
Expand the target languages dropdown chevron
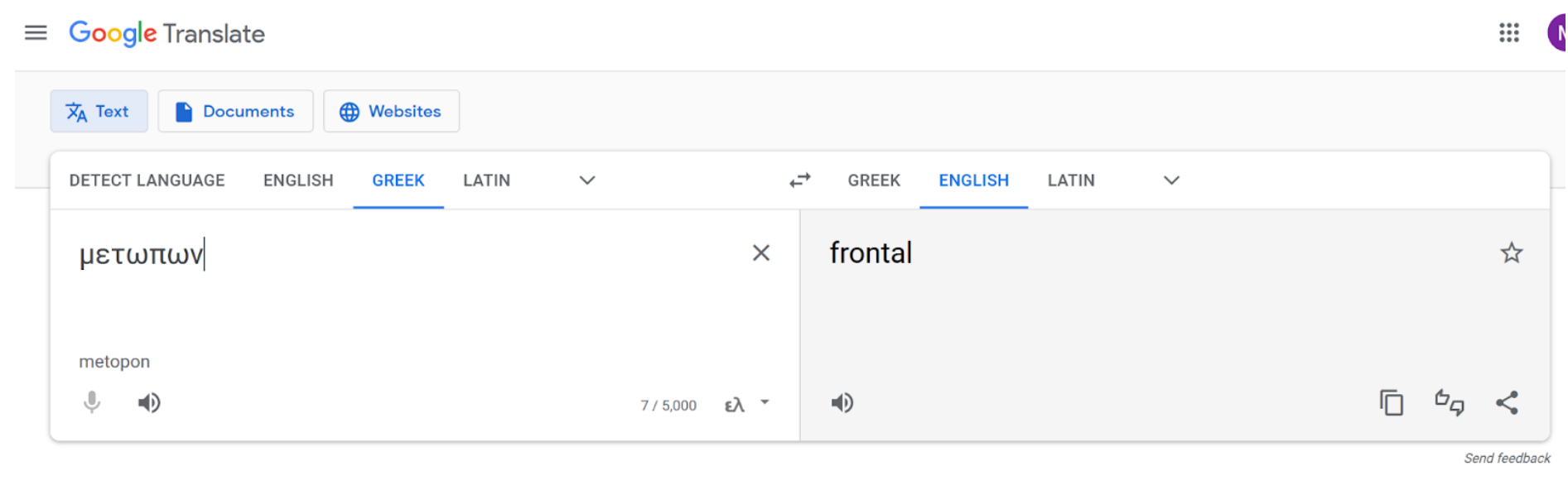coord(1170,180)
